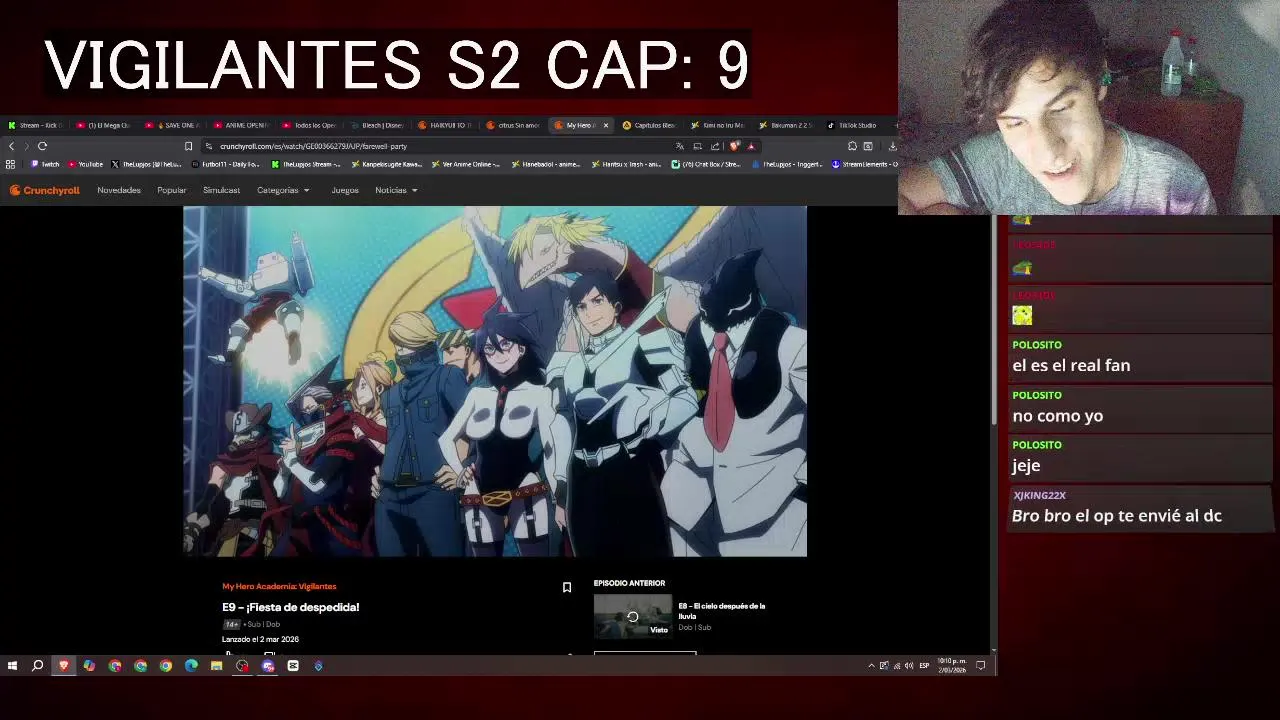This screenshot has width=1280, height=720.
Task: Open the translate page icon
Action: tap(679, 146)
